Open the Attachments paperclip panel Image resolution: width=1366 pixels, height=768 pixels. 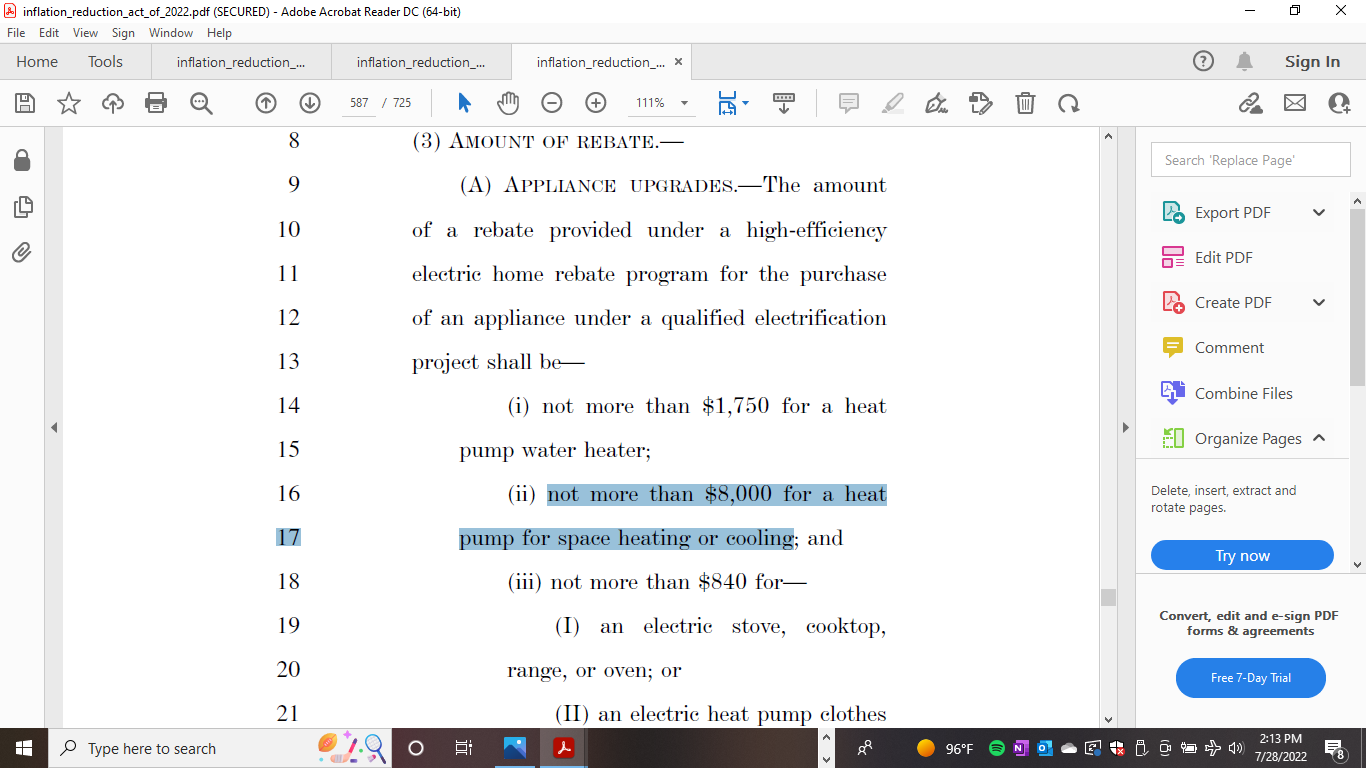(22, 253)
